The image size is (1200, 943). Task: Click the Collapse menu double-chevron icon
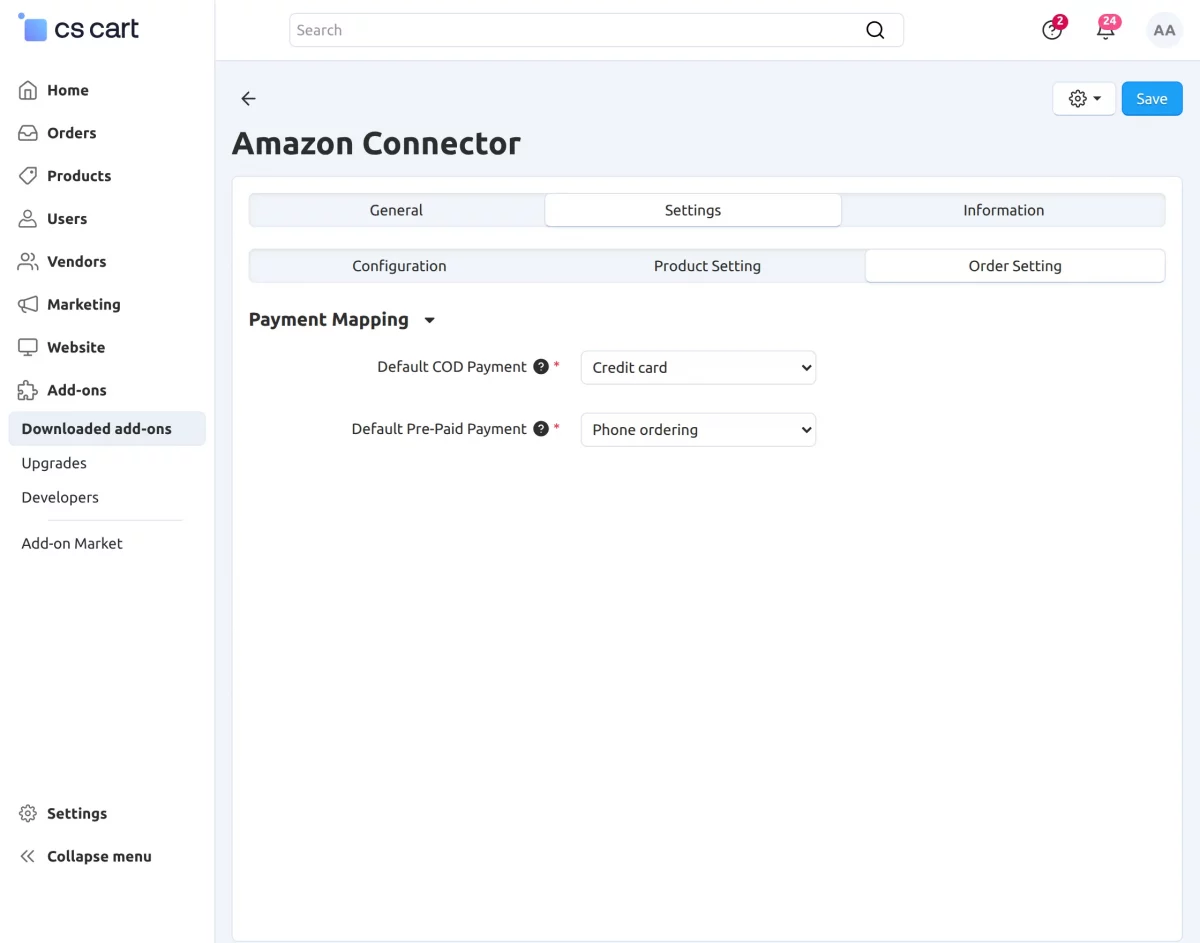tap(28, 857)
